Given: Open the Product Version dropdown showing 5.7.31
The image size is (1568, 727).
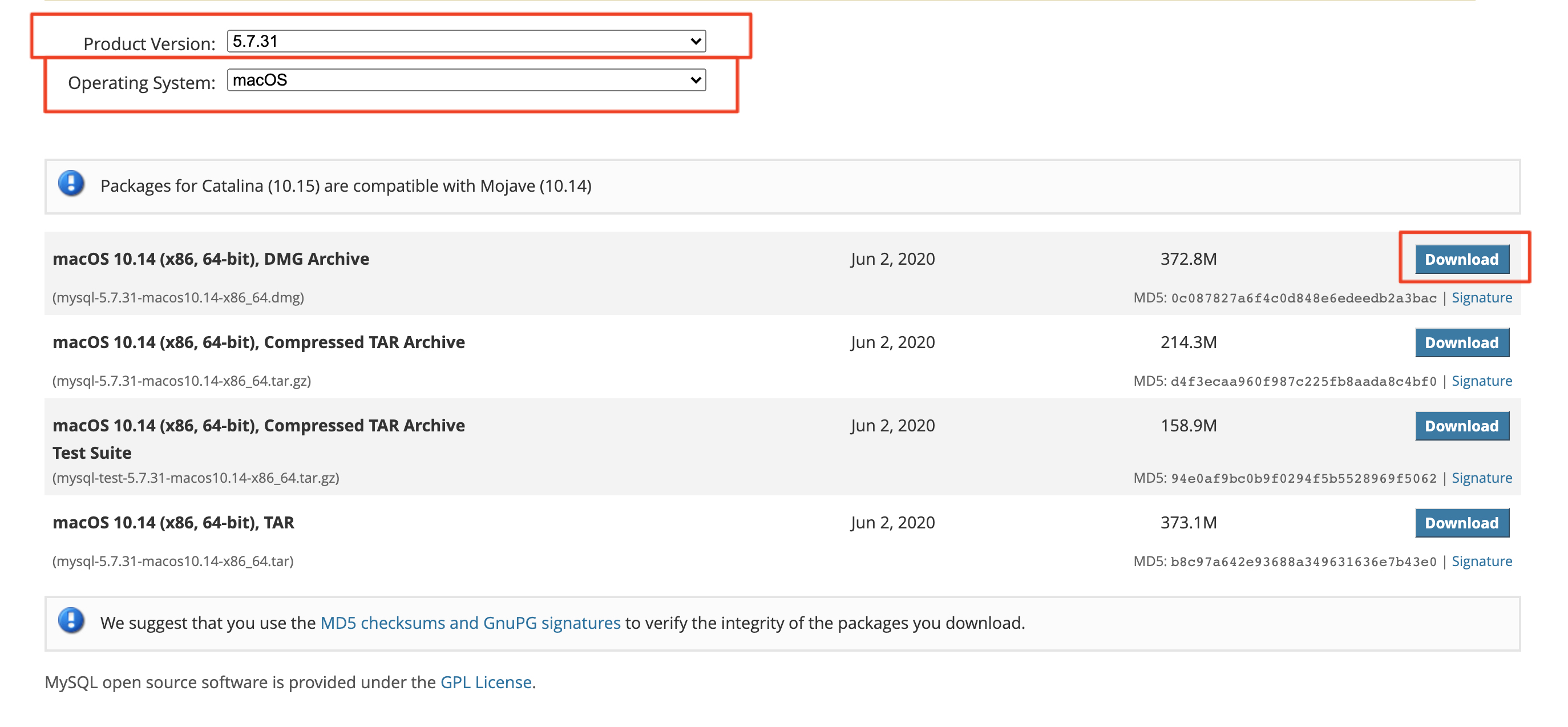Looking at the screenshot, I should click(466, 42).
